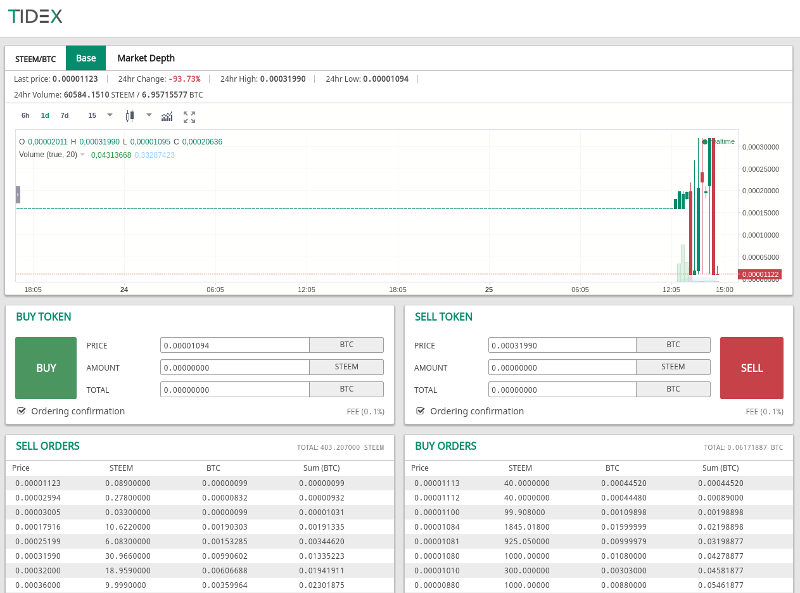This screenshot has height=593, width=800.
Task: Switch to the Market Depth tab
Action: click(146, 58)
